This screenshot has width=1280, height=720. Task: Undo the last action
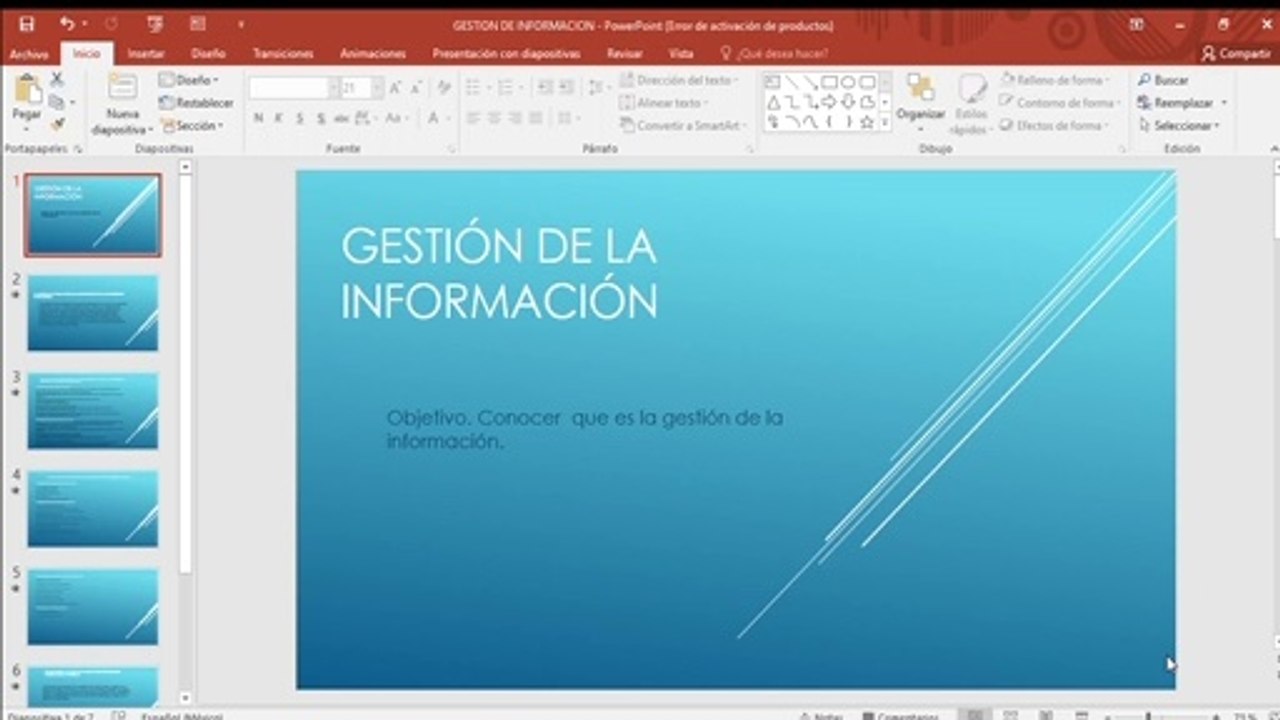[67, 24]
